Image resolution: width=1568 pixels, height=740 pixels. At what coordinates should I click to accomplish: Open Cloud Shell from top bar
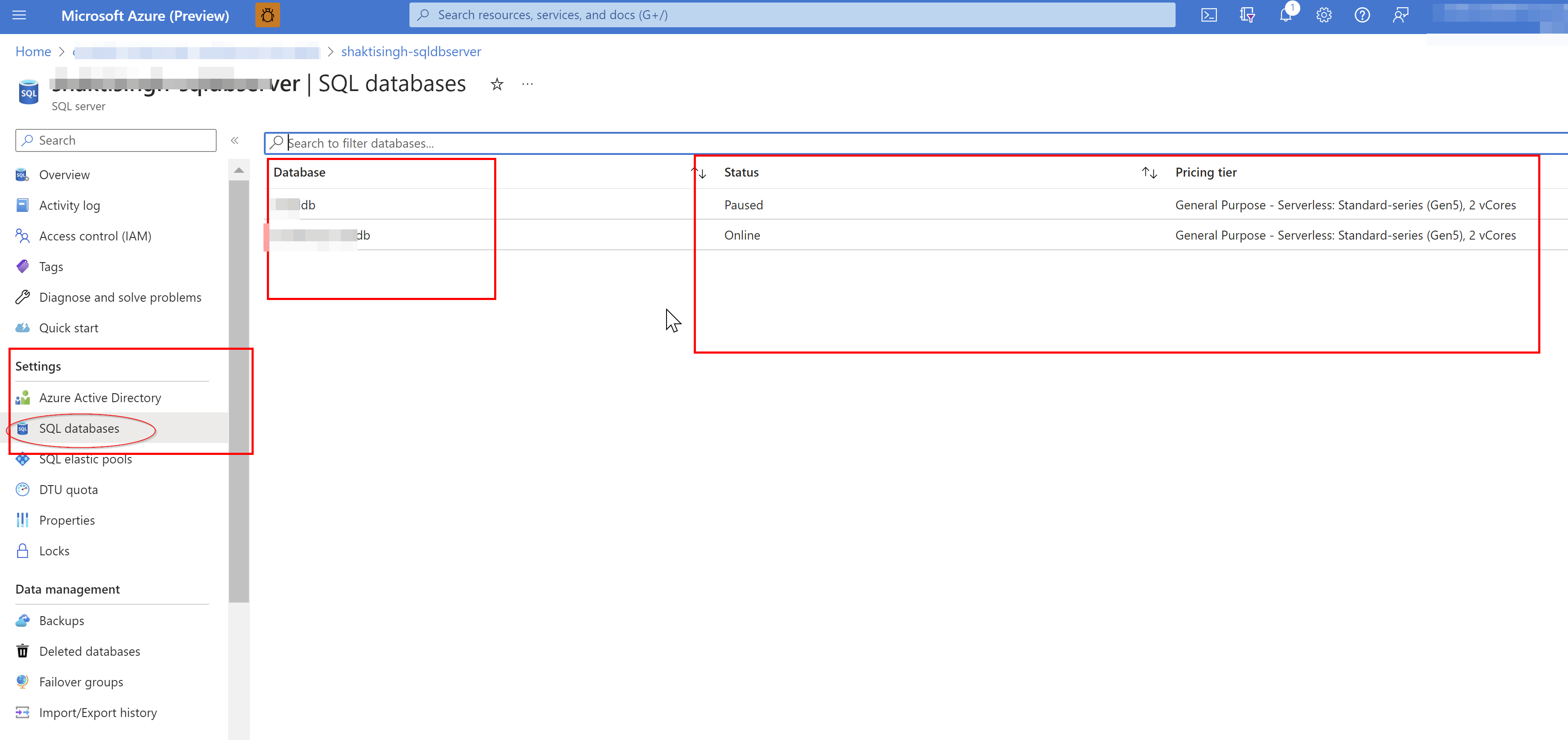point(1208,15)
